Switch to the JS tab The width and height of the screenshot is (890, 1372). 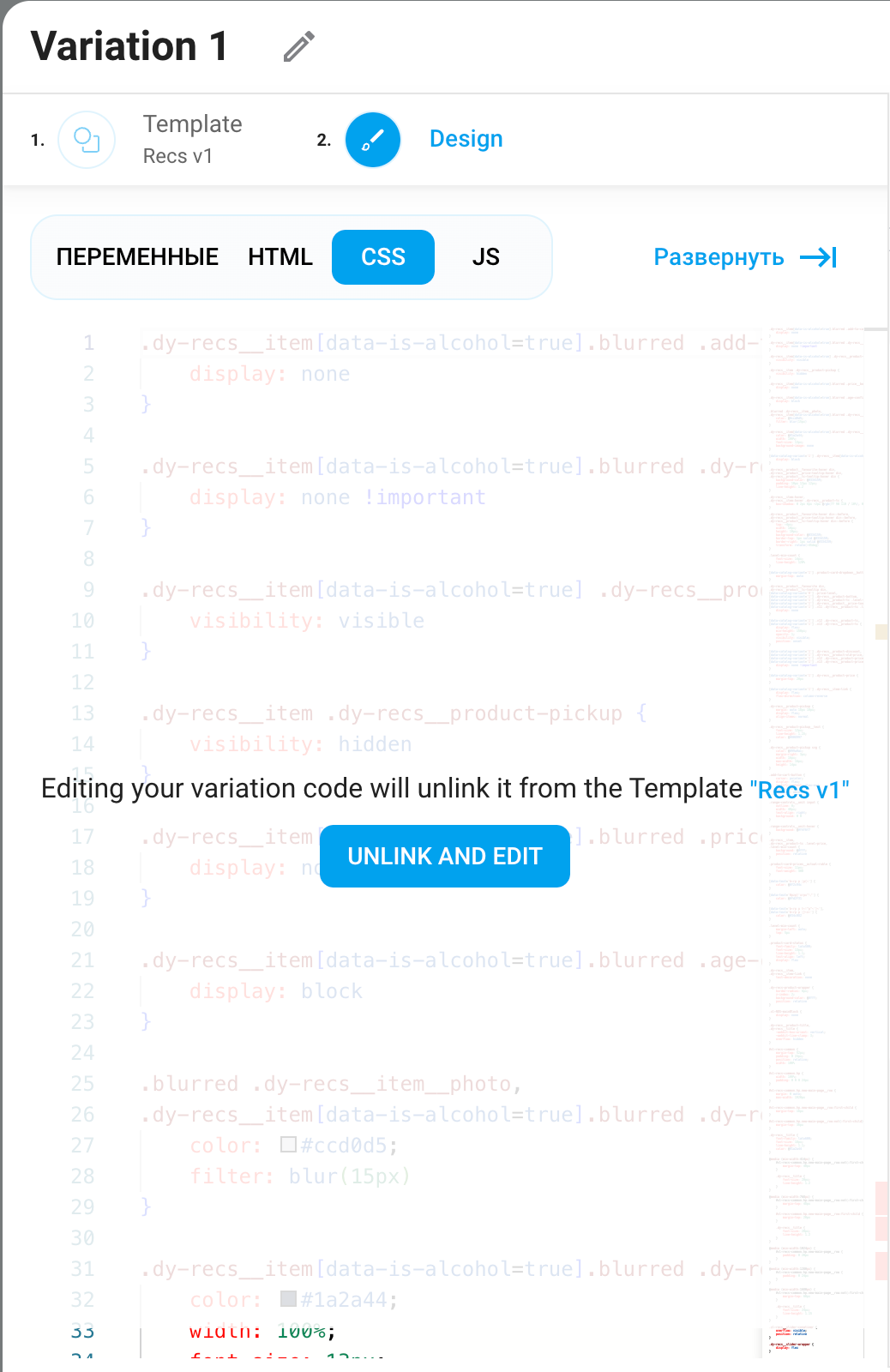[485, 257]
